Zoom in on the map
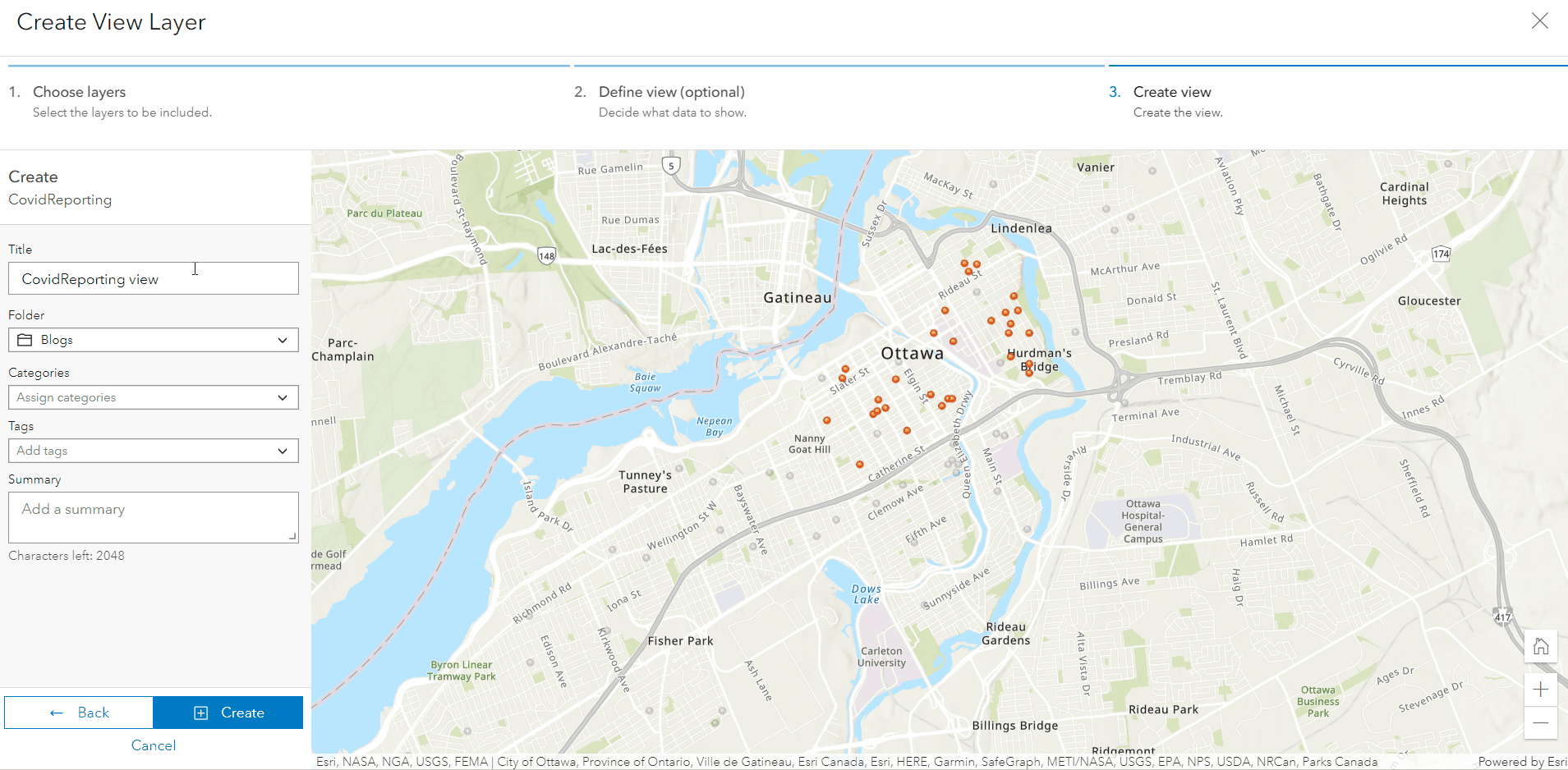This screenshot has height=770, width=1568. click(1541, 690)
